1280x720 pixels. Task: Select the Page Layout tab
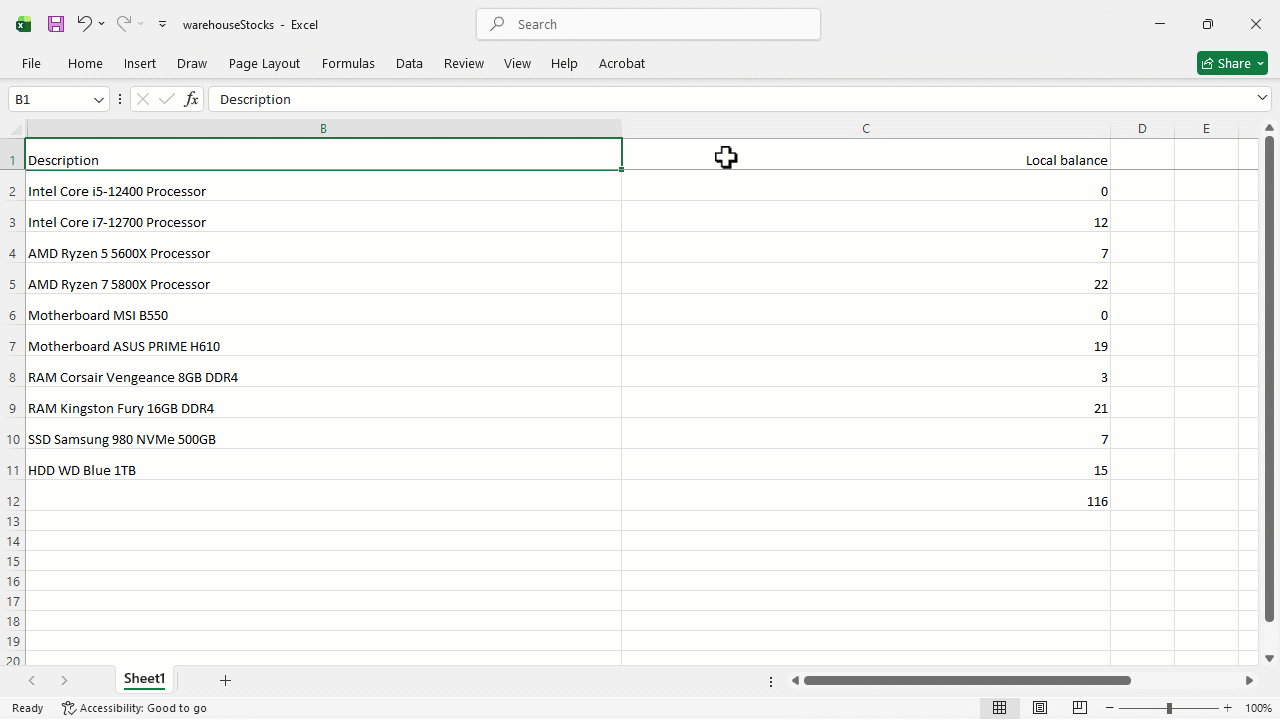point(264,63)
